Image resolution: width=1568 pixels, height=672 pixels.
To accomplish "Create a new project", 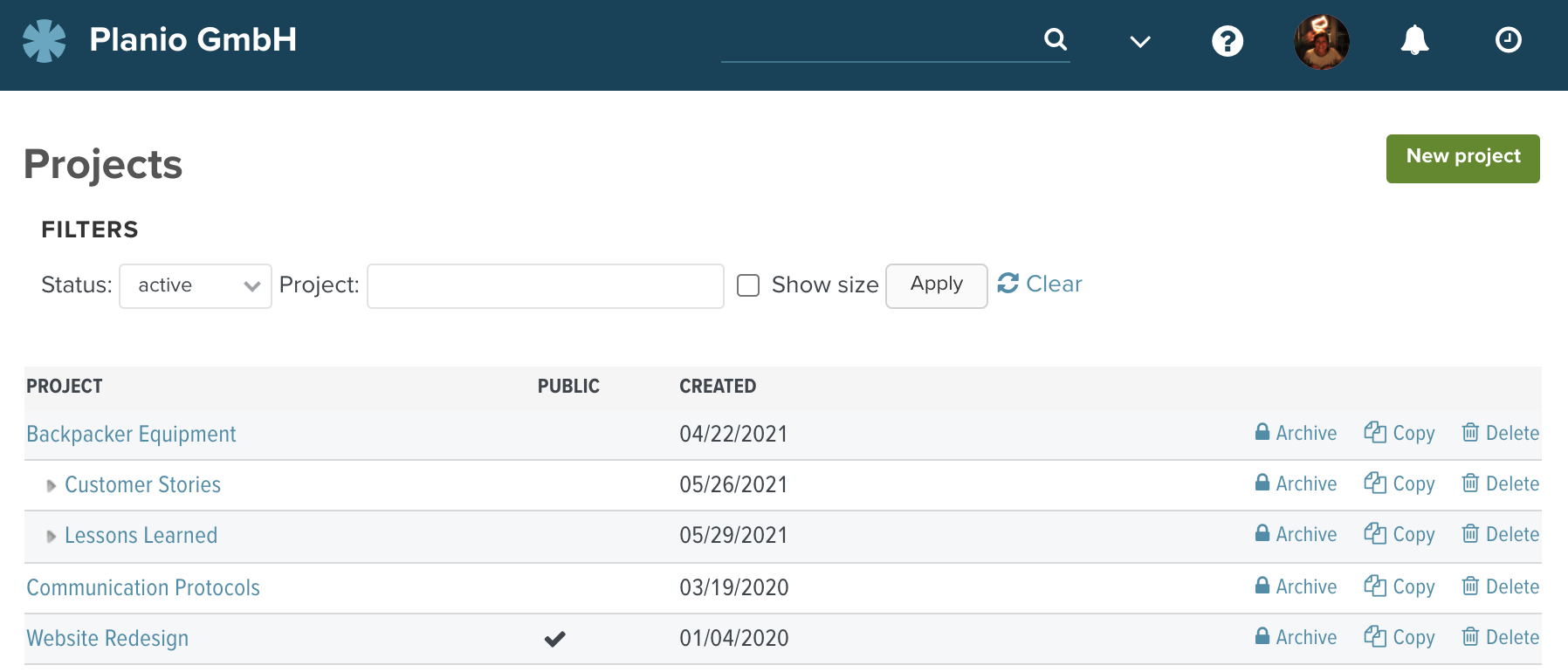I will (1462, 158).
